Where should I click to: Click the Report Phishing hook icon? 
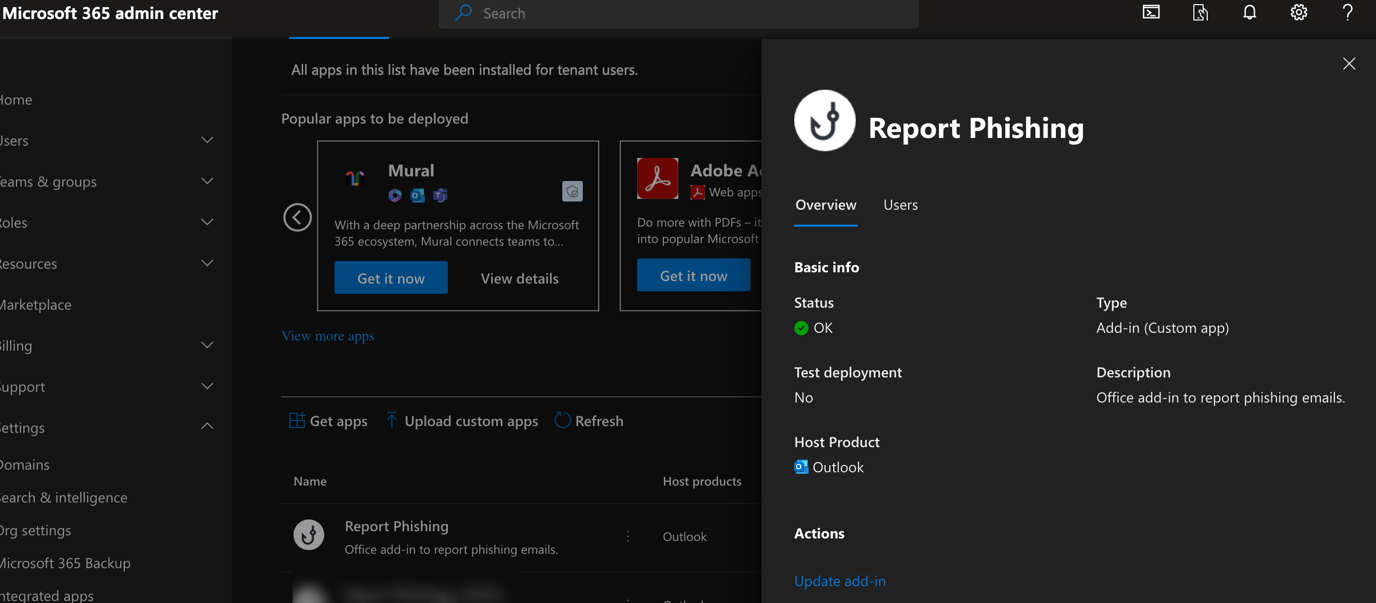tap(824, 120)
